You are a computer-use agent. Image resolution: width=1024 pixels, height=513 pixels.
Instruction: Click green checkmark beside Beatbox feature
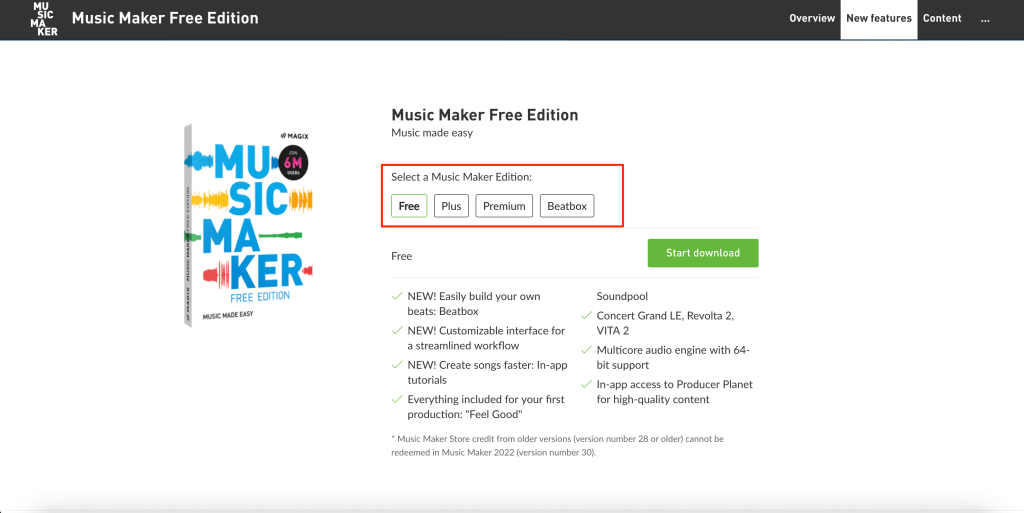pyautogui.click(x=396, y=296)
